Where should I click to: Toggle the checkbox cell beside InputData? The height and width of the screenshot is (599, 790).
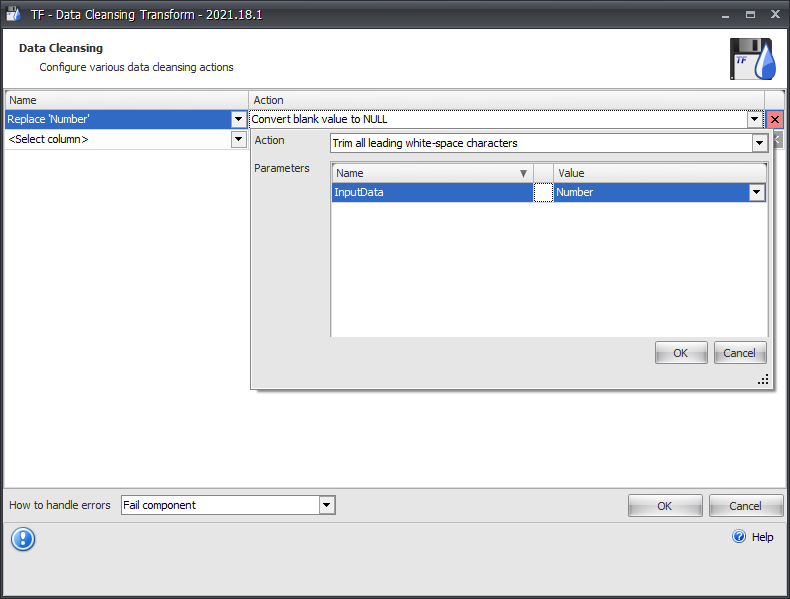(543, 192)
